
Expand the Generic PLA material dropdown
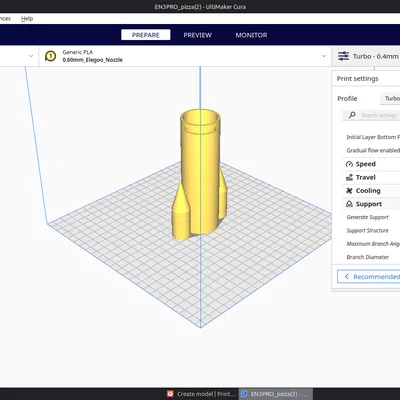pyautogui.click(x=324, y=56)
